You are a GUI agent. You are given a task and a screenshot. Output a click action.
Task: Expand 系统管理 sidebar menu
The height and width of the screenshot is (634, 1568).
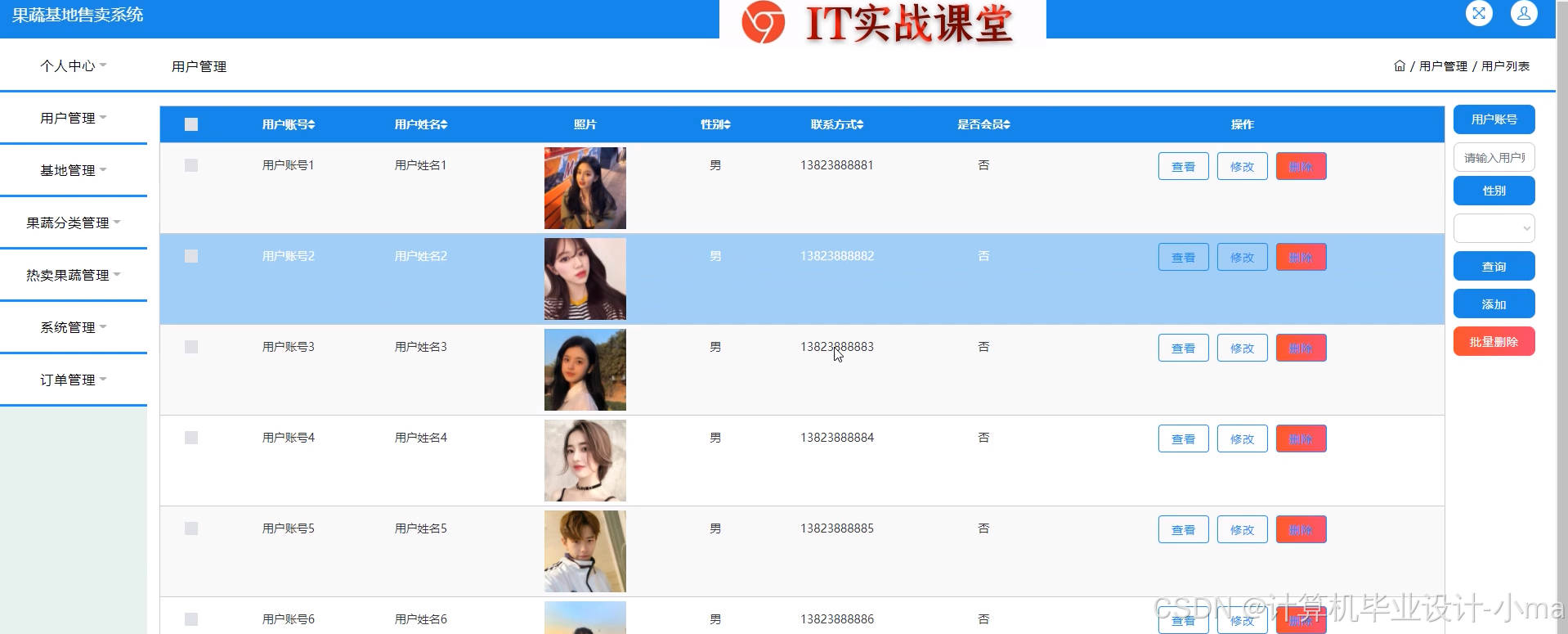point(74,327)
